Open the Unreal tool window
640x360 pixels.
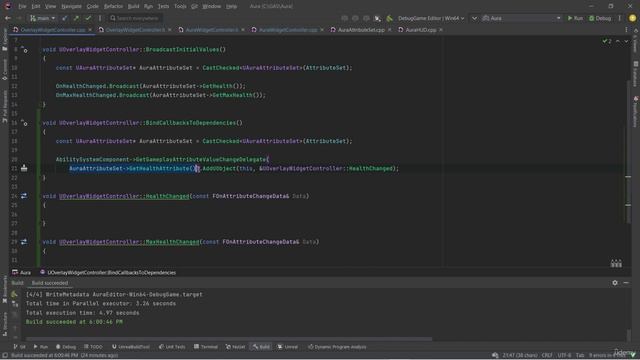click(288, 347)
